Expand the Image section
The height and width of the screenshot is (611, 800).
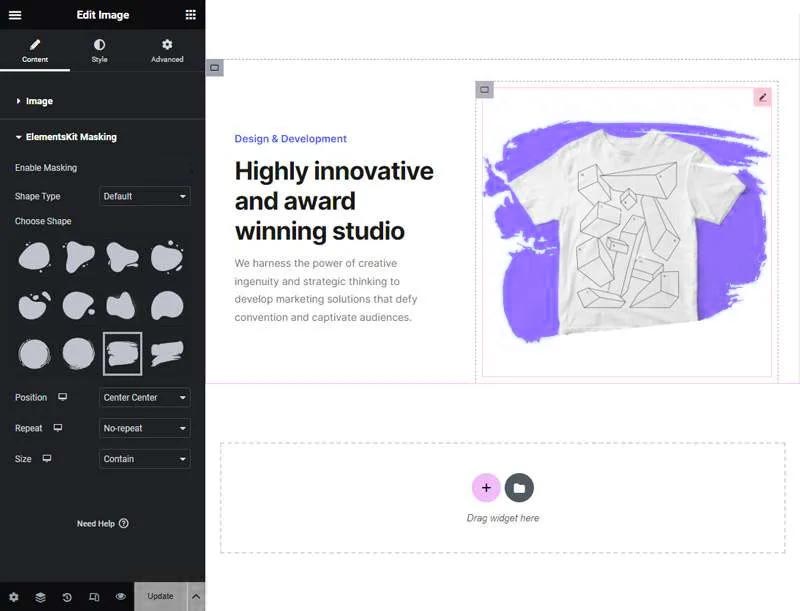[39, 101]
